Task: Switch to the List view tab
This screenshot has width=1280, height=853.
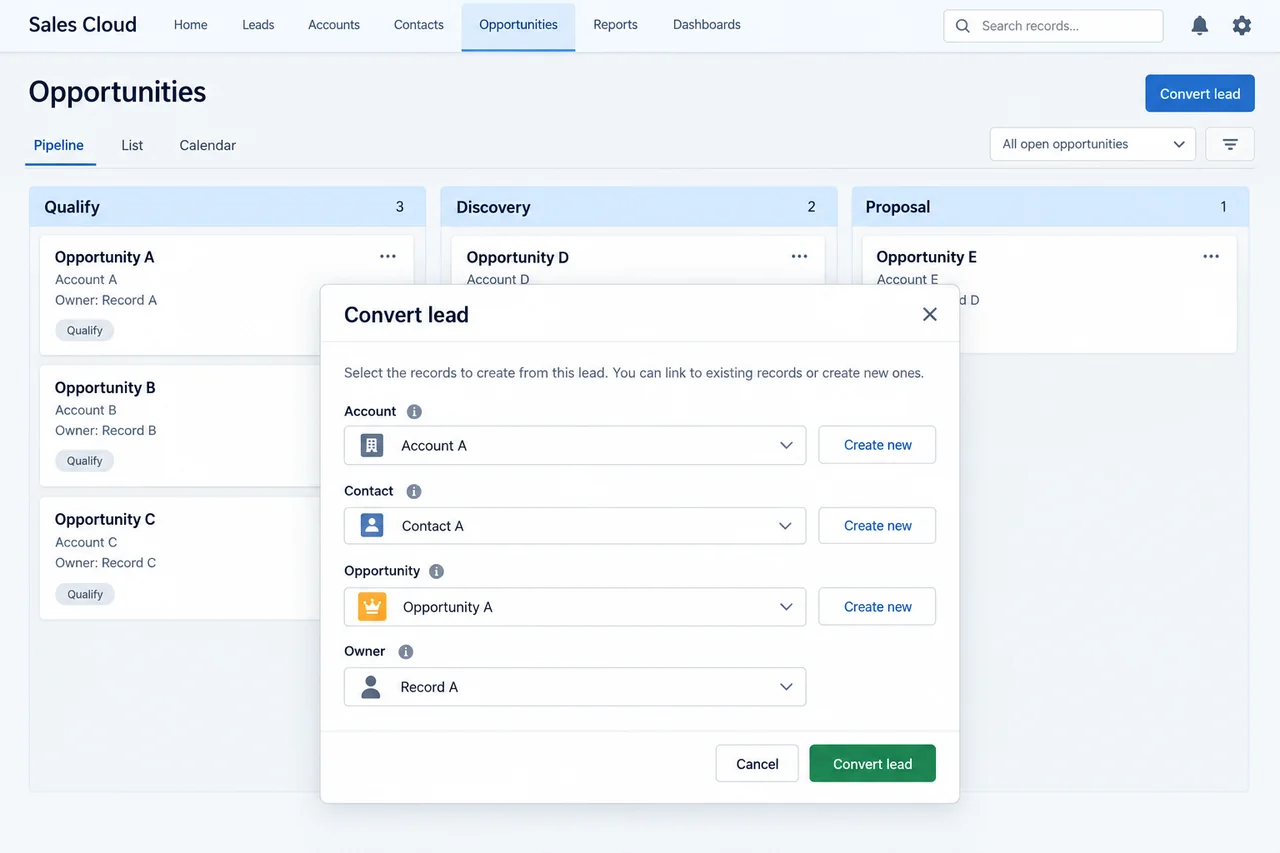Action: pyautogui.click(x=132, y=146)
